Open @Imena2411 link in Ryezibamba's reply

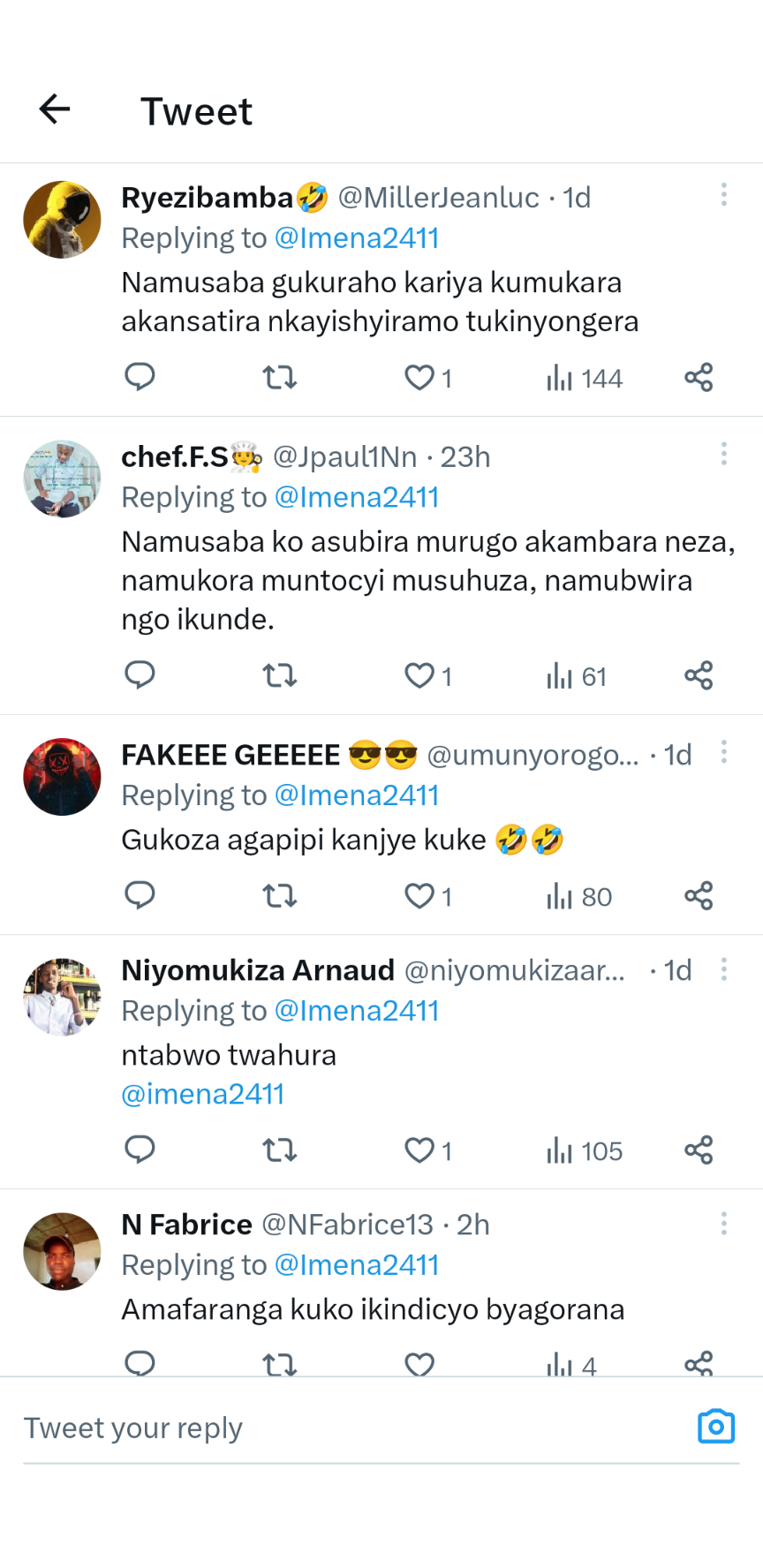tap(357, 238)
